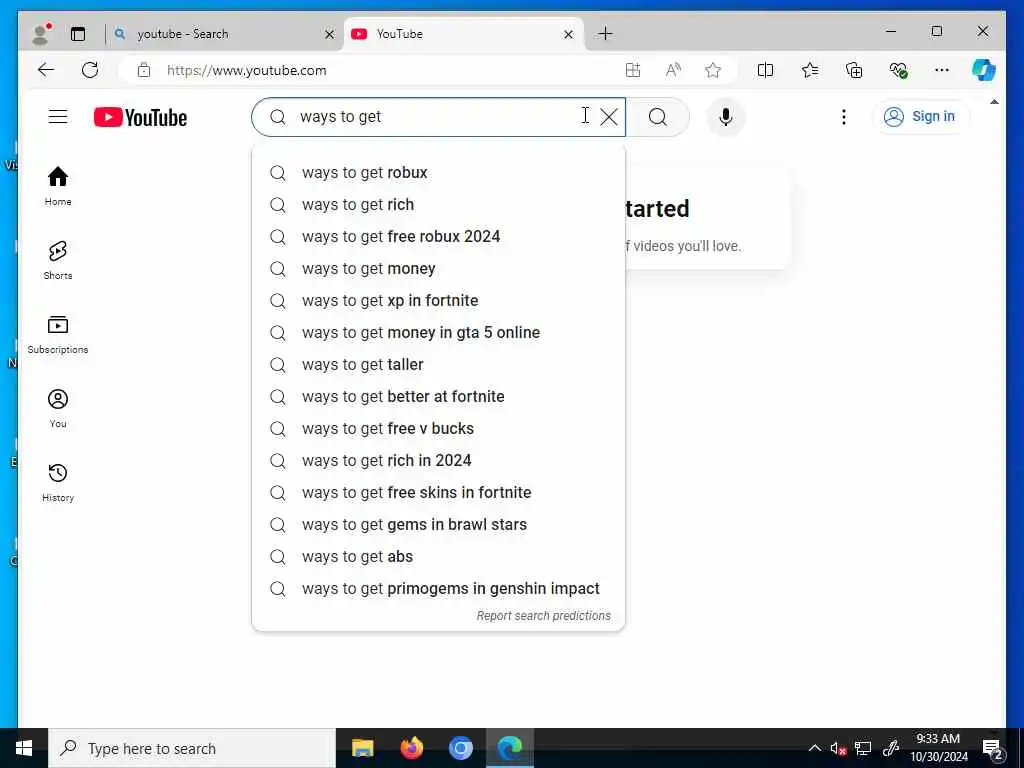Viewport: 1024px width, 768px height.
Task: Close the YouTube browser tab
Action: pos(569,34)
